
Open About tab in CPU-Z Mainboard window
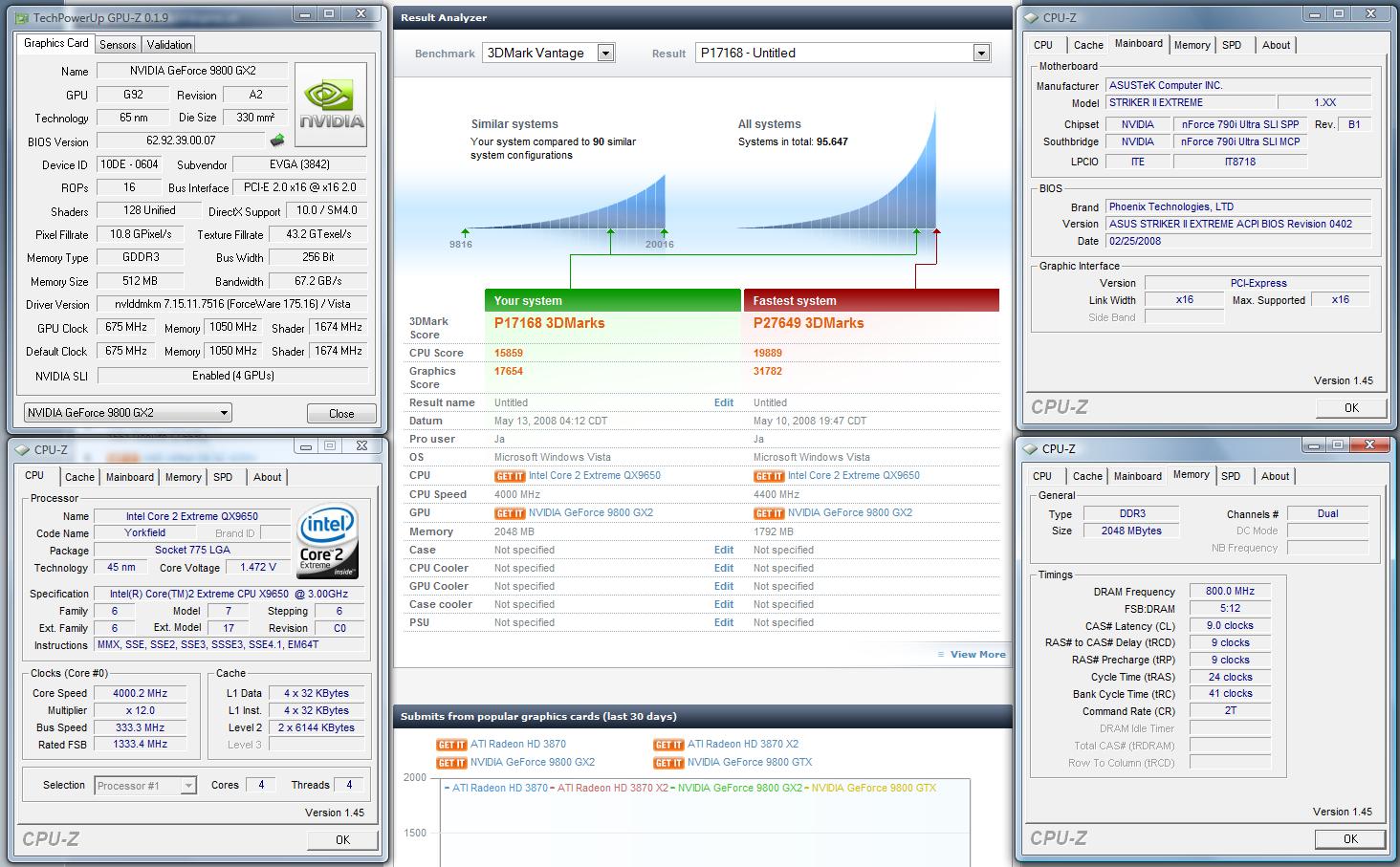(x=1276, y=45)
